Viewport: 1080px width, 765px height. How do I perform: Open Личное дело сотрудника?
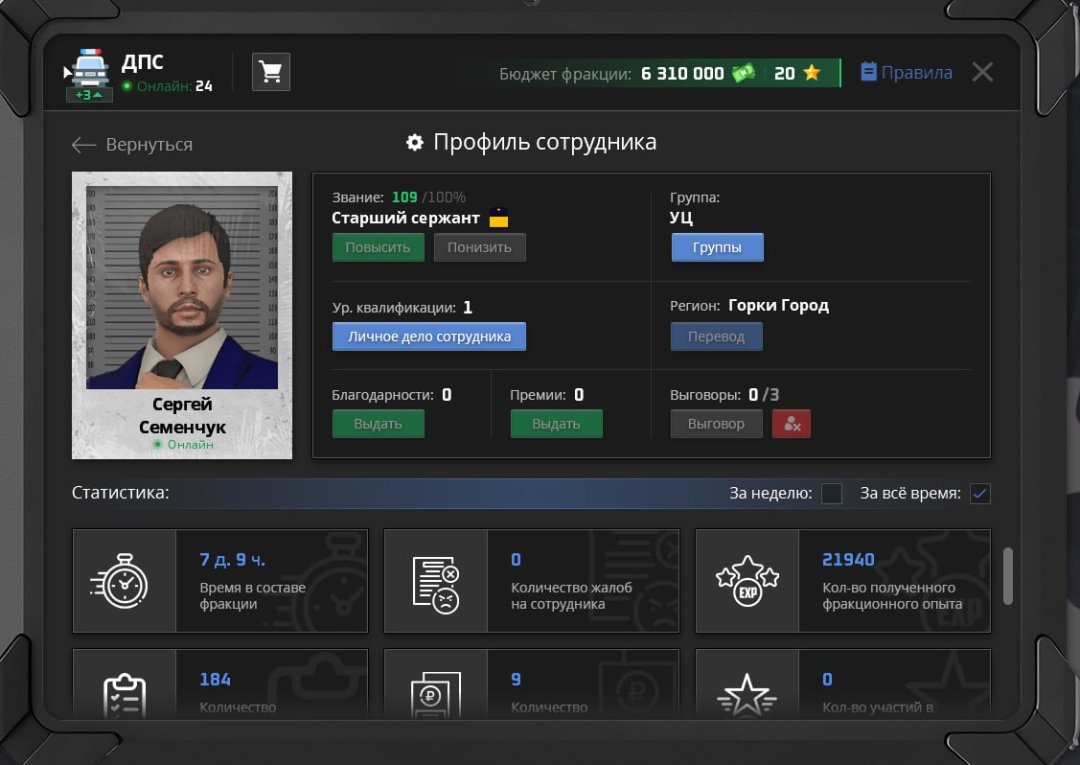click(x=429, y=337)
